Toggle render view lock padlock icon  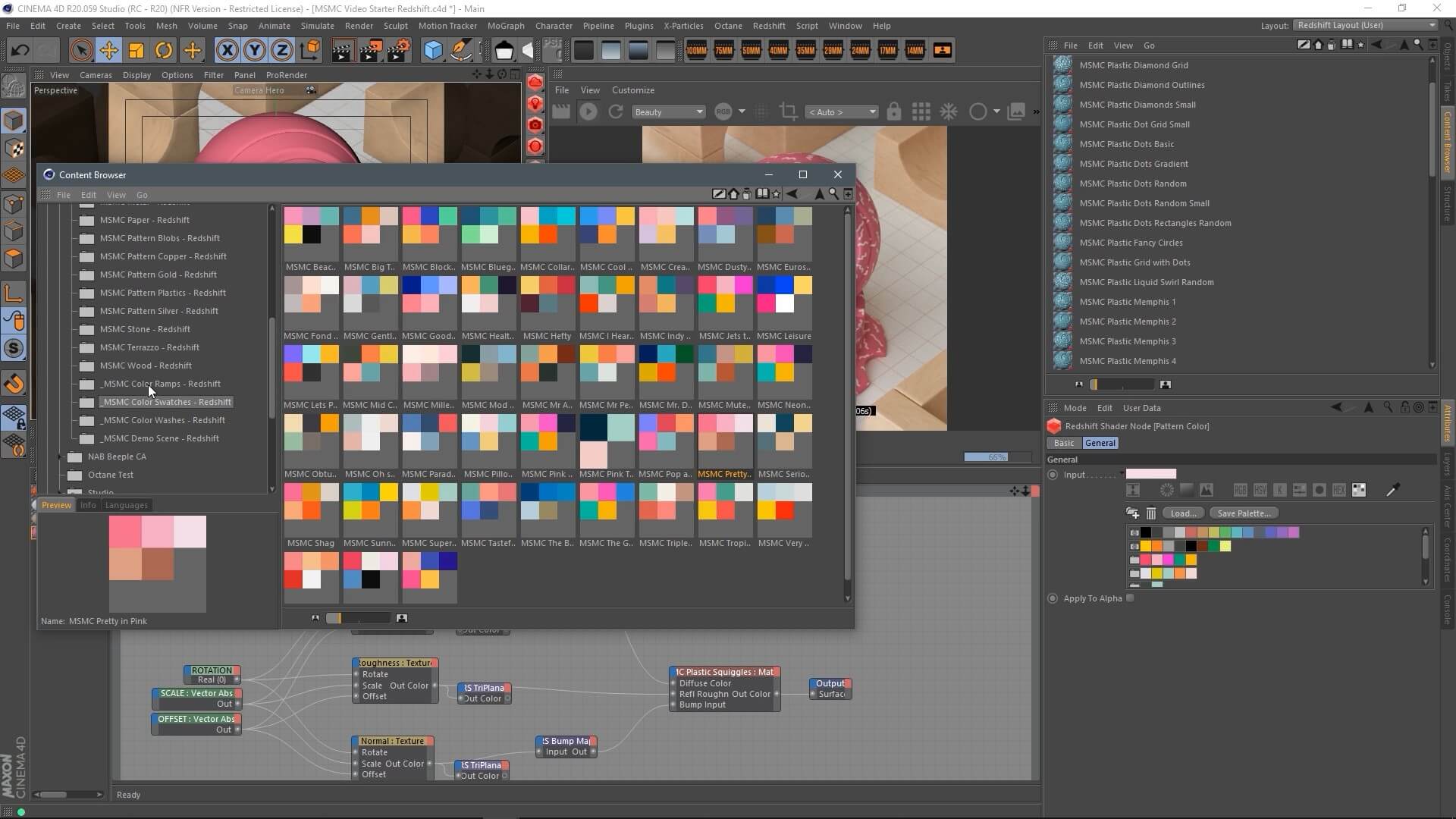pos(894,112)
